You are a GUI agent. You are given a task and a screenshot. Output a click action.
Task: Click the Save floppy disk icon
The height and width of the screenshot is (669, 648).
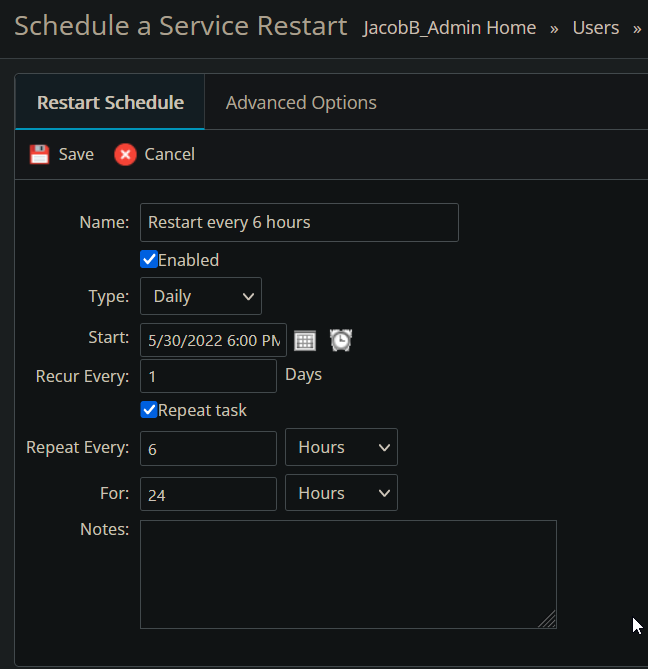tap(39, 154)
